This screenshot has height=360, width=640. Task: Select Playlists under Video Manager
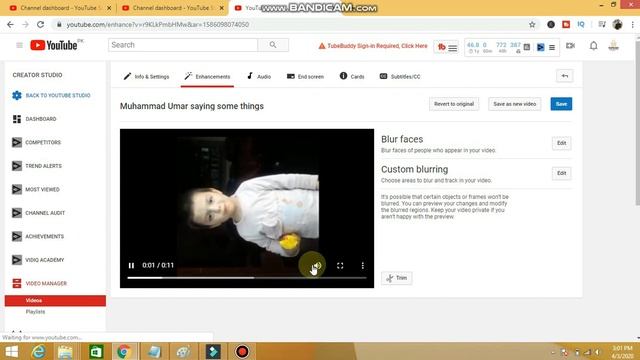point(36,312)
